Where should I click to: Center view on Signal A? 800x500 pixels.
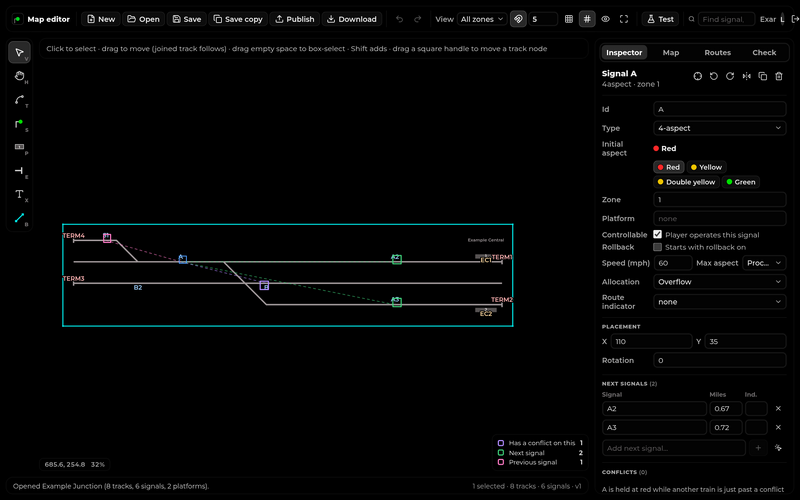click(x=697, y=76)
